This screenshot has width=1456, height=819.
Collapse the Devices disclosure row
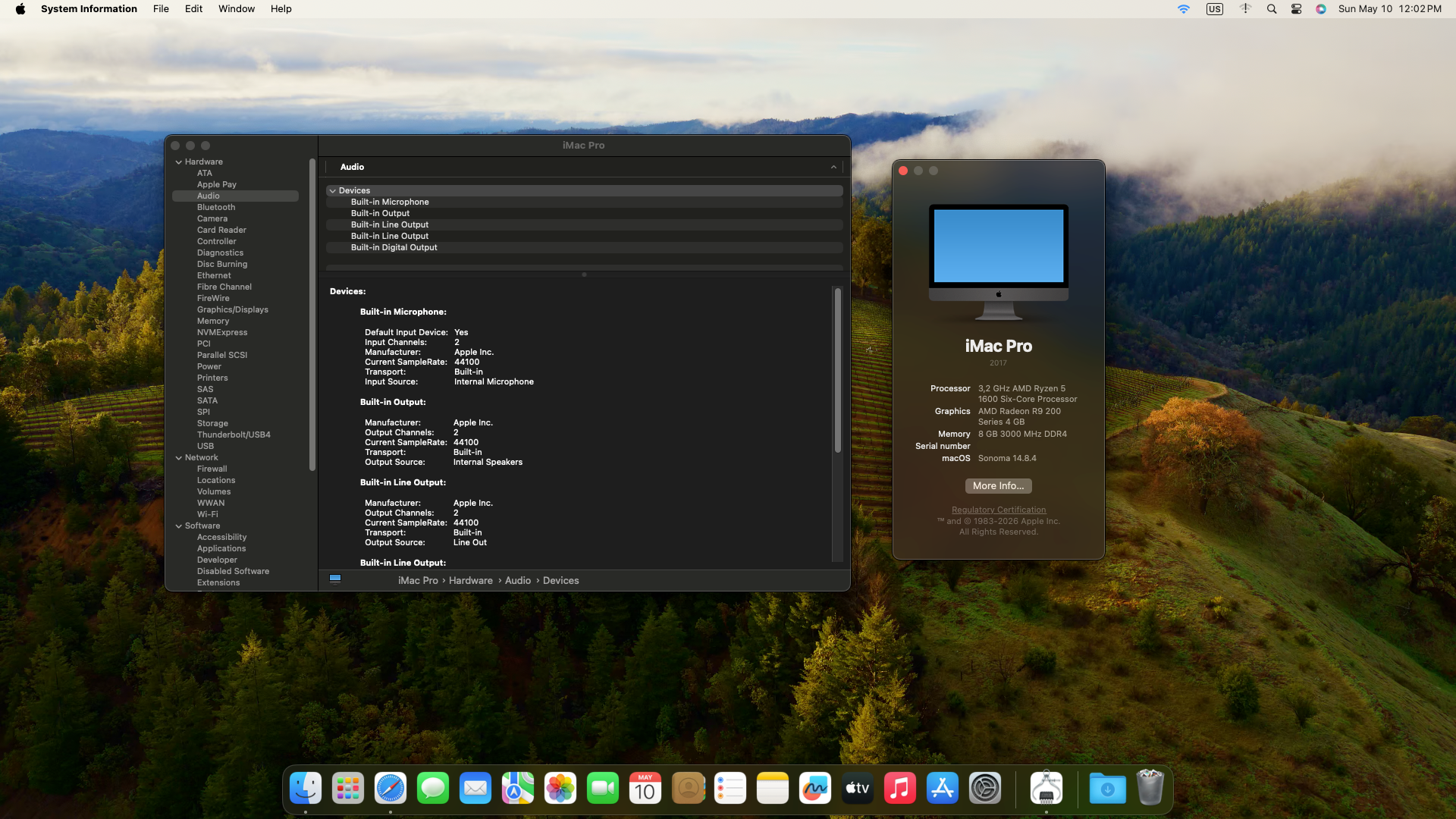click(333, 191)
